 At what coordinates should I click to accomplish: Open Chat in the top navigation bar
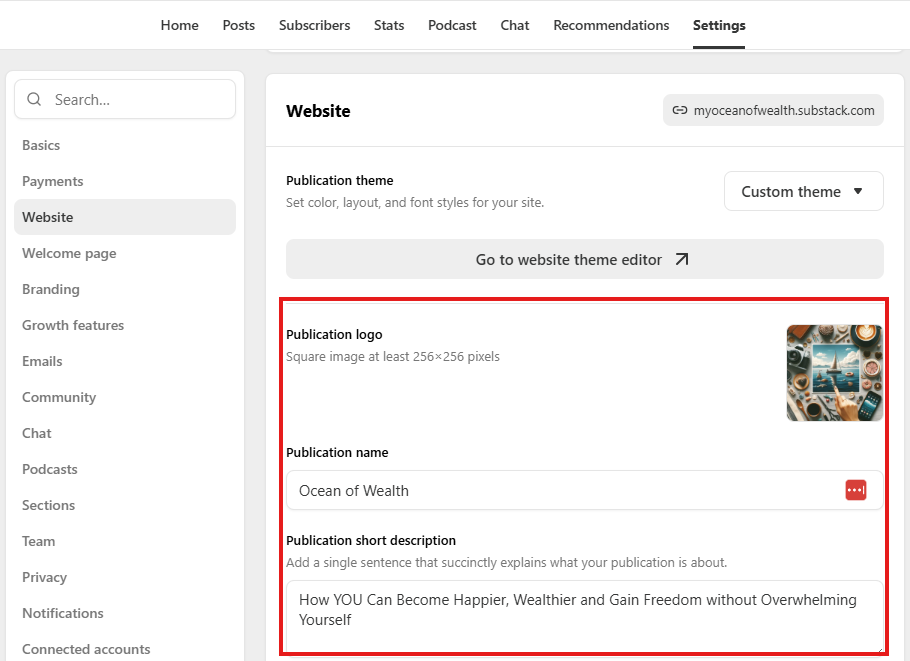click(x=515, y=25)
